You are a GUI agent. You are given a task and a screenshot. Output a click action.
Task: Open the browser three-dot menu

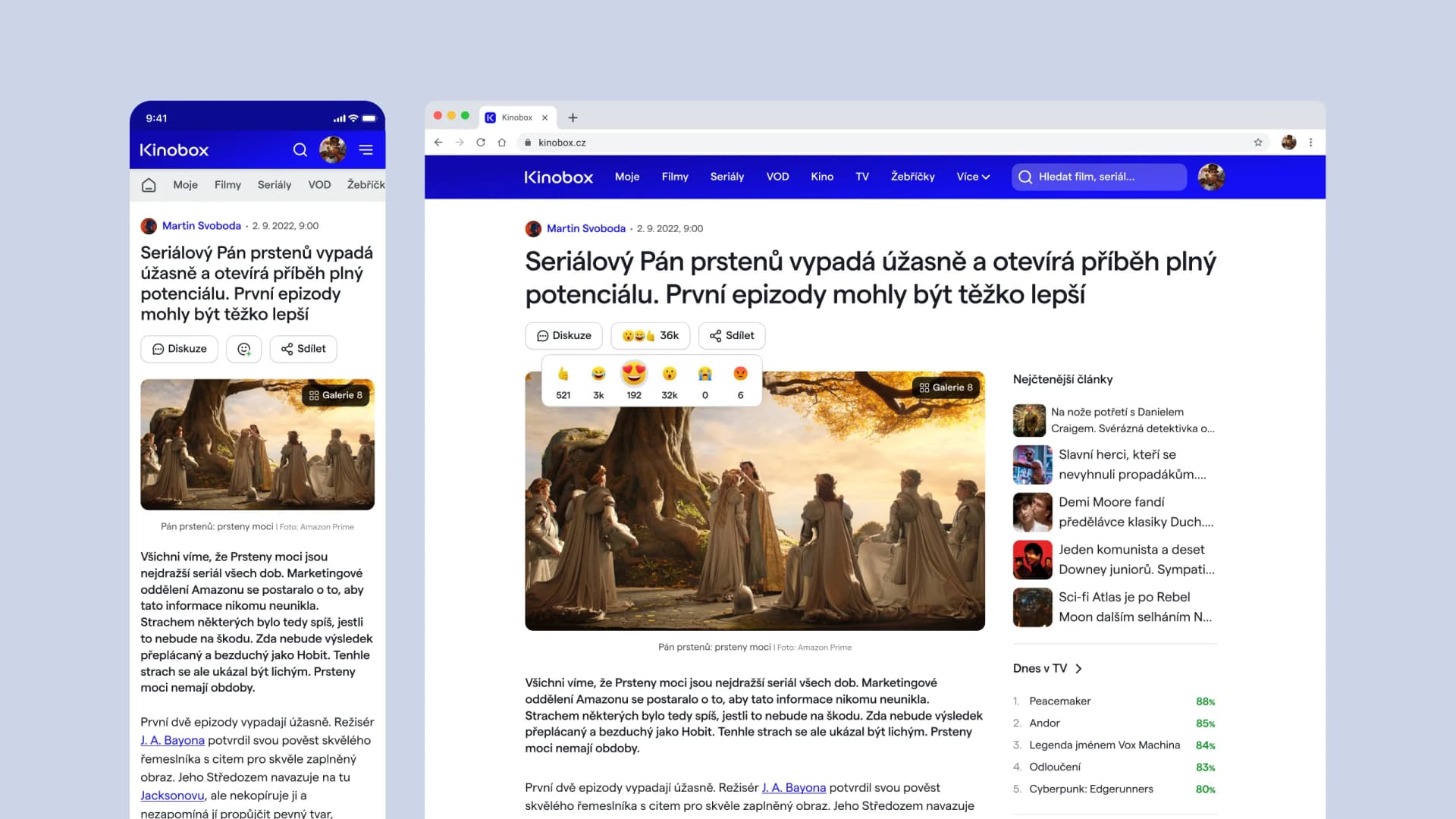pyautogui.click(x=1311, y=143)
